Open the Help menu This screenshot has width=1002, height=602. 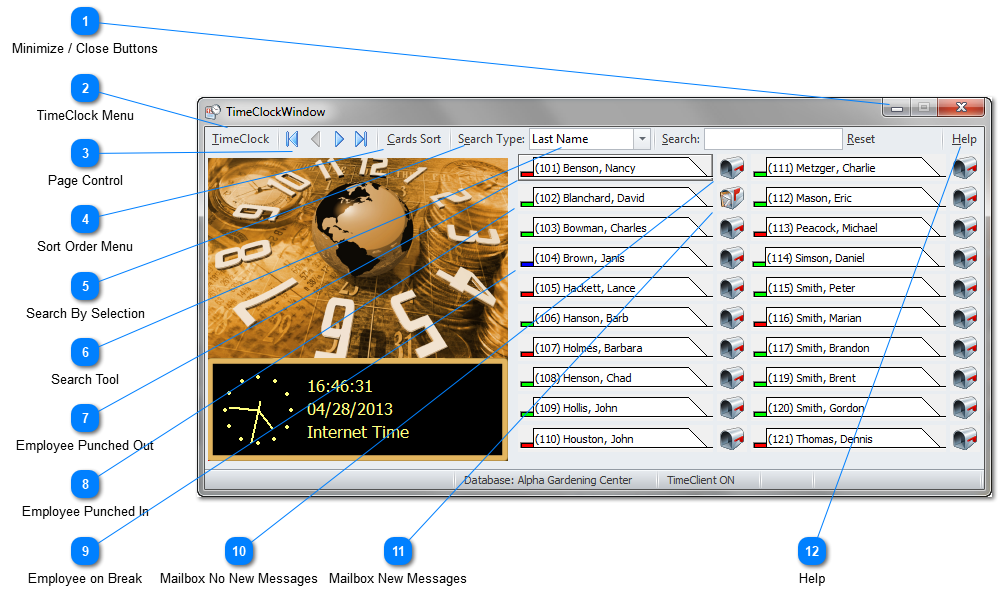pos(963,139)
